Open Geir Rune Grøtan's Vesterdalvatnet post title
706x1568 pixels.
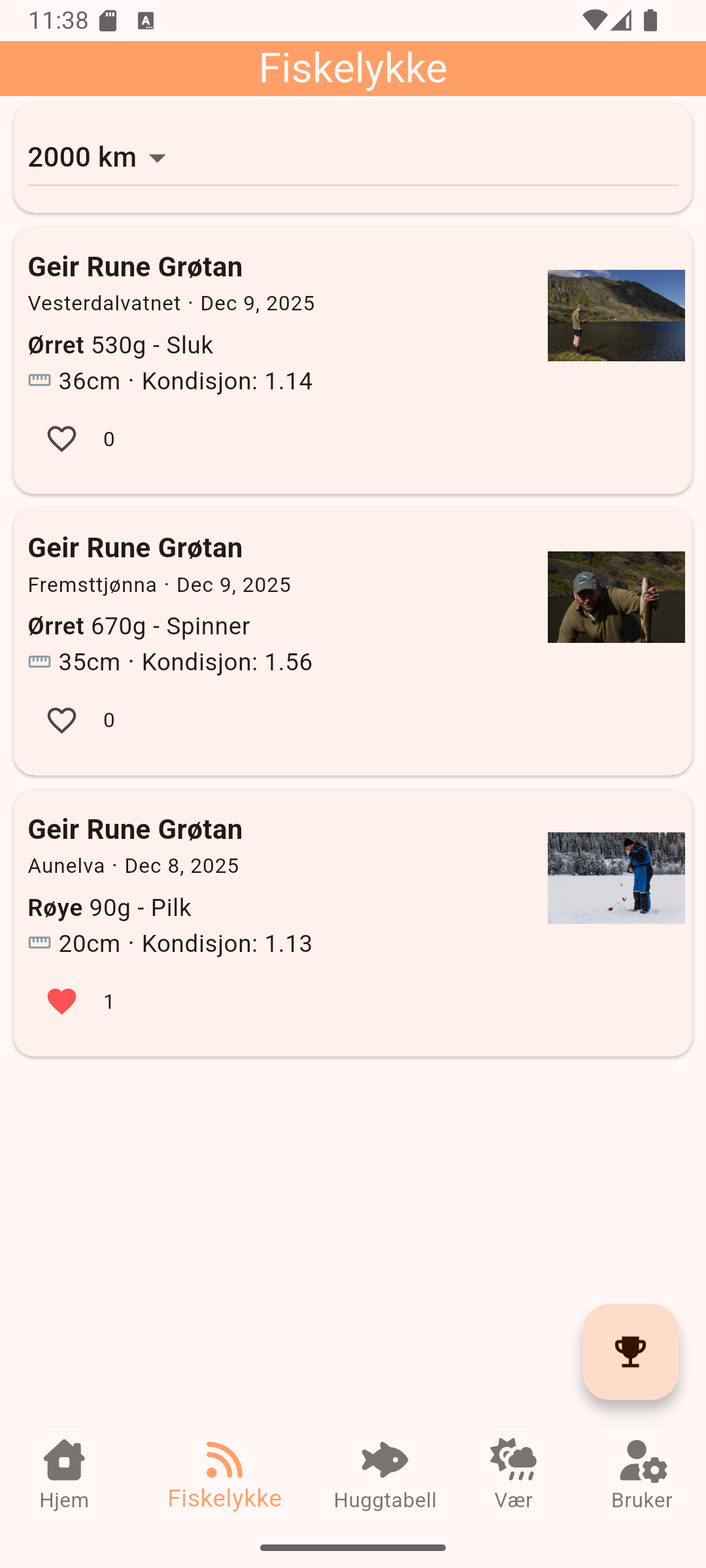(135, 267)
